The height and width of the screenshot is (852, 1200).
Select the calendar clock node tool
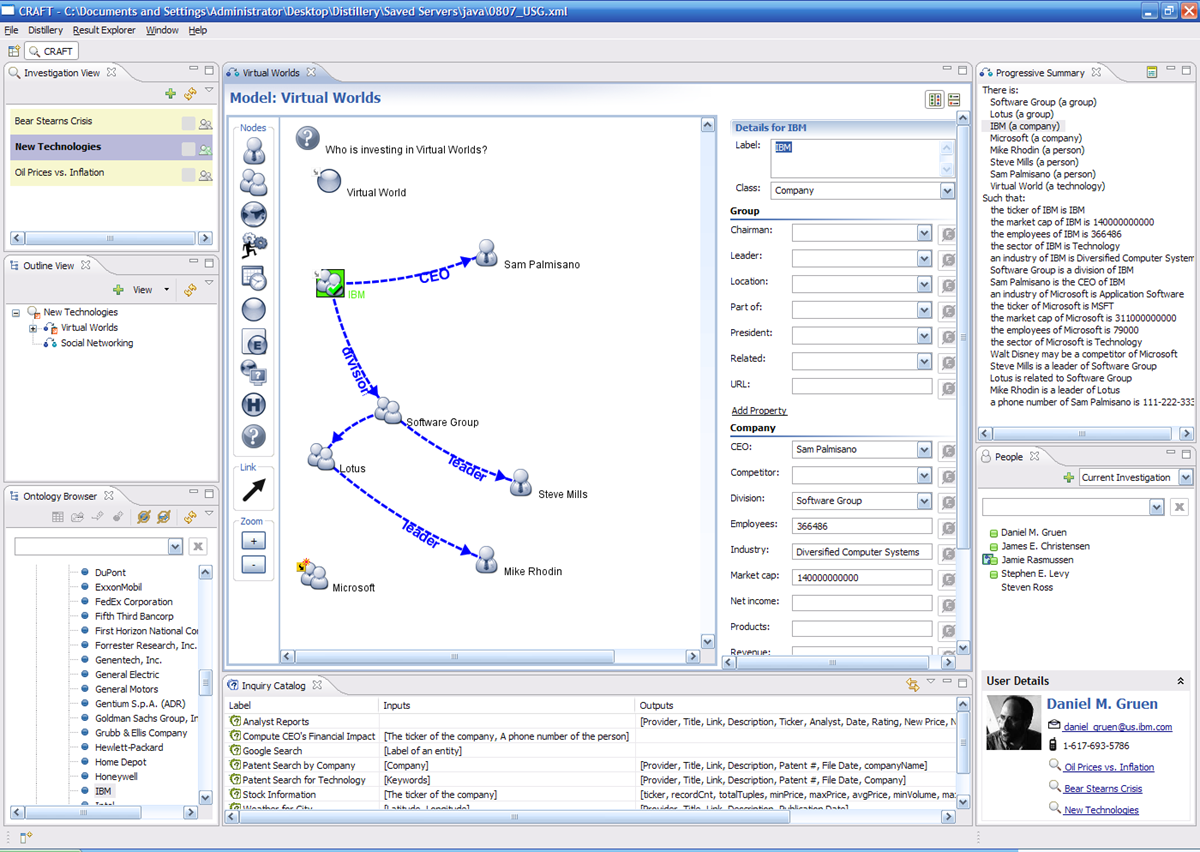click(x=254, y=277)
